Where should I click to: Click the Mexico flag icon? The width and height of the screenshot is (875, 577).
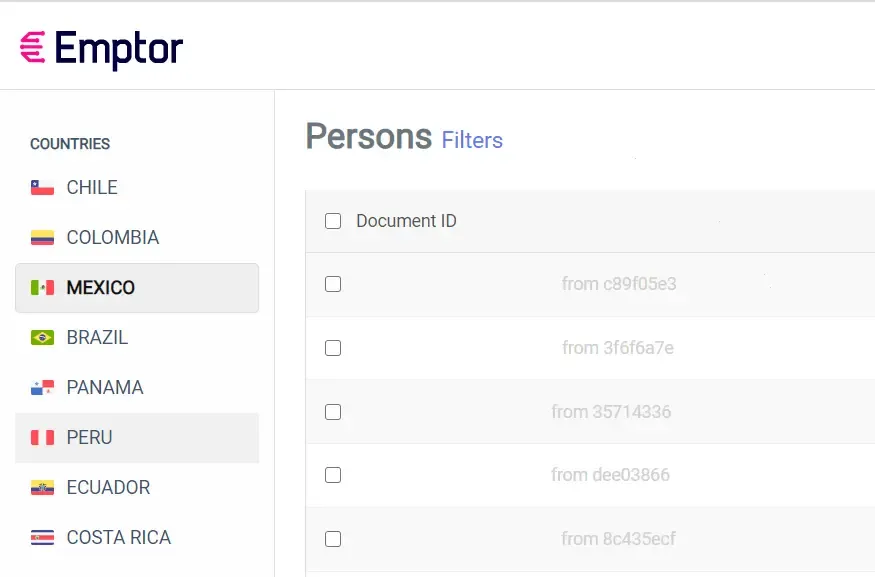click(x=40, y=287)
